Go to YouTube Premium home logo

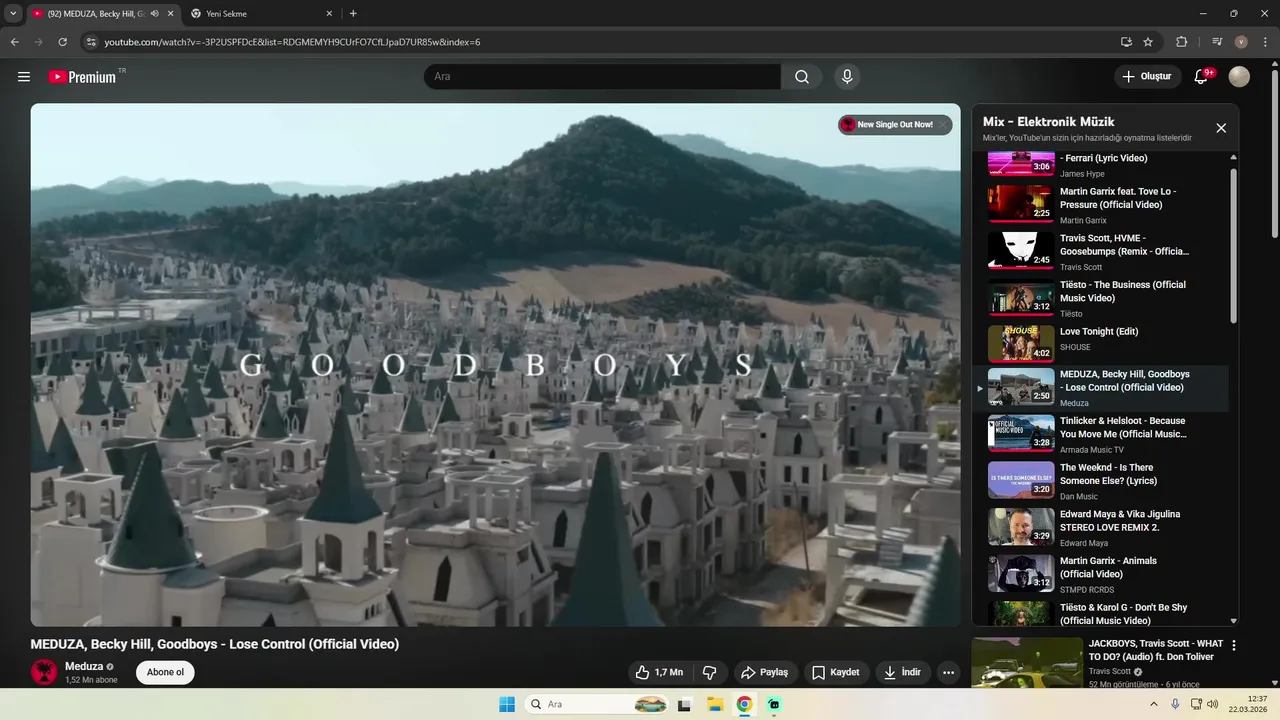click(x=82, y=77)
